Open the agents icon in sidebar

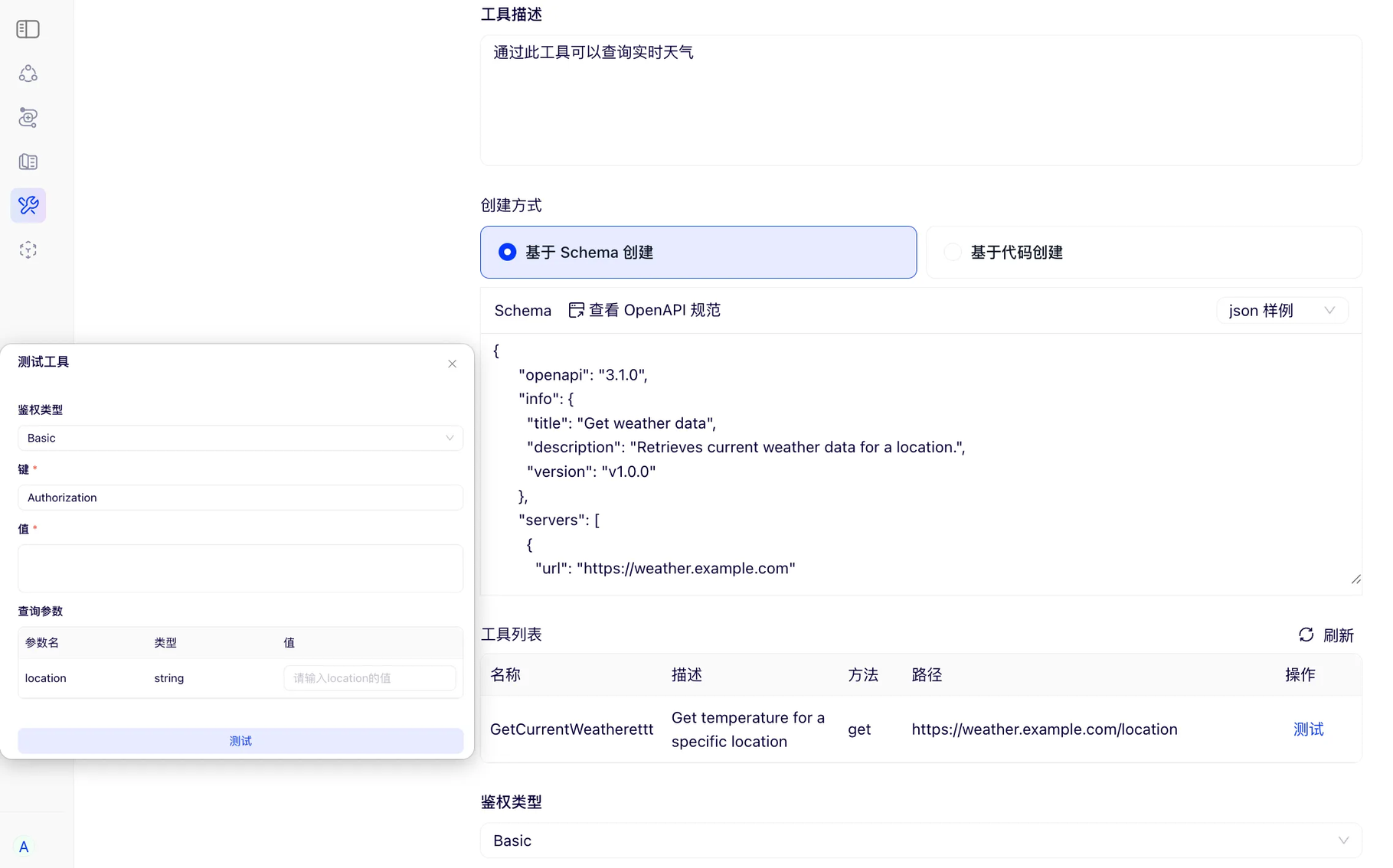tap(28, 73)
